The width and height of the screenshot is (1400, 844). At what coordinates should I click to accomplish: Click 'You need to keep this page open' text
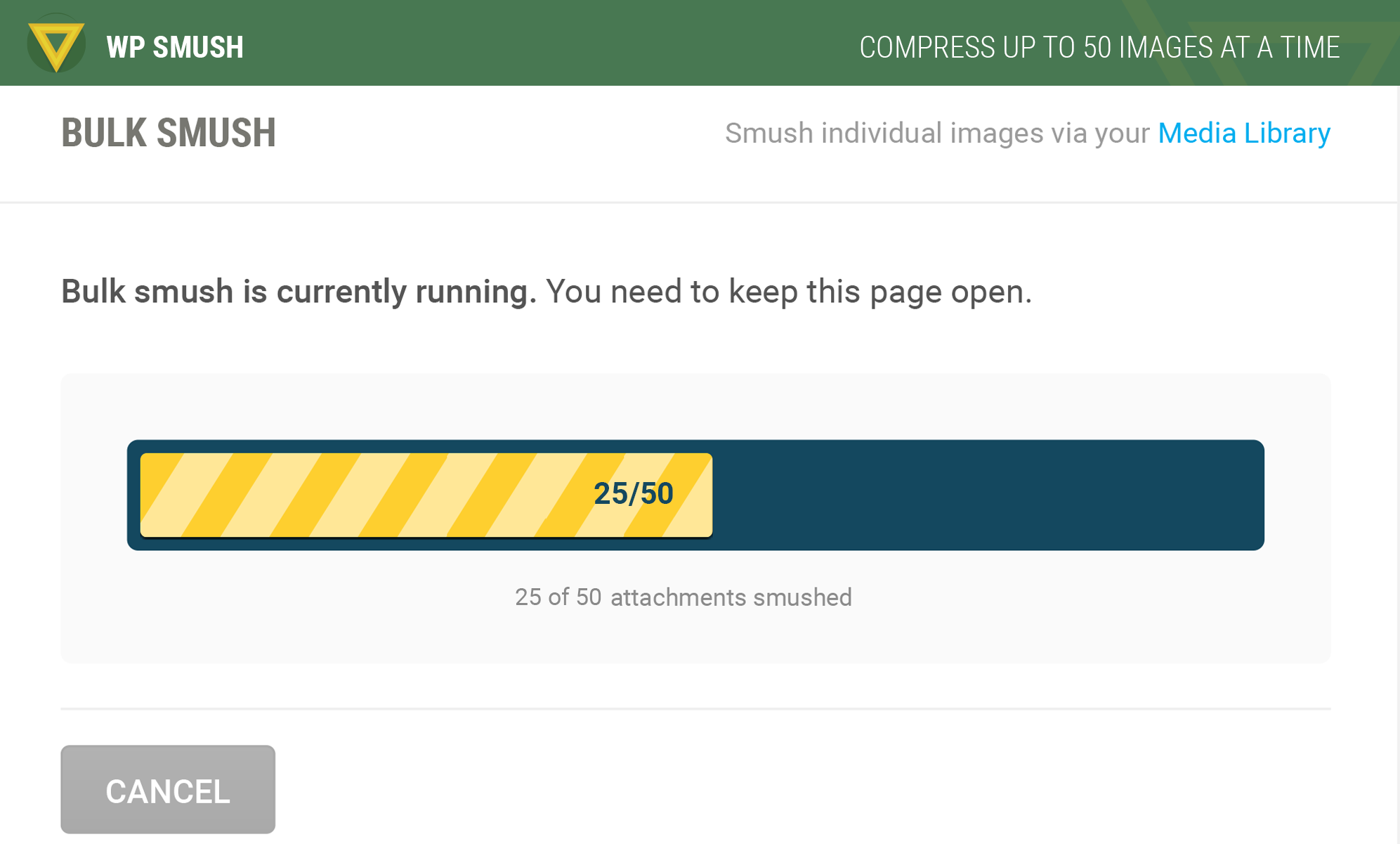pyautogui.click(x=789, y=292)
